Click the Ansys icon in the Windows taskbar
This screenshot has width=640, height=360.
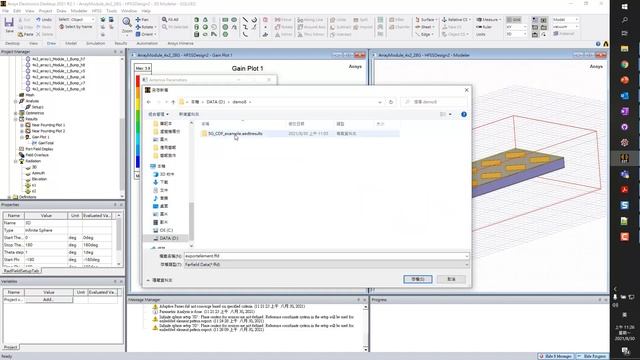pos(624,158)
